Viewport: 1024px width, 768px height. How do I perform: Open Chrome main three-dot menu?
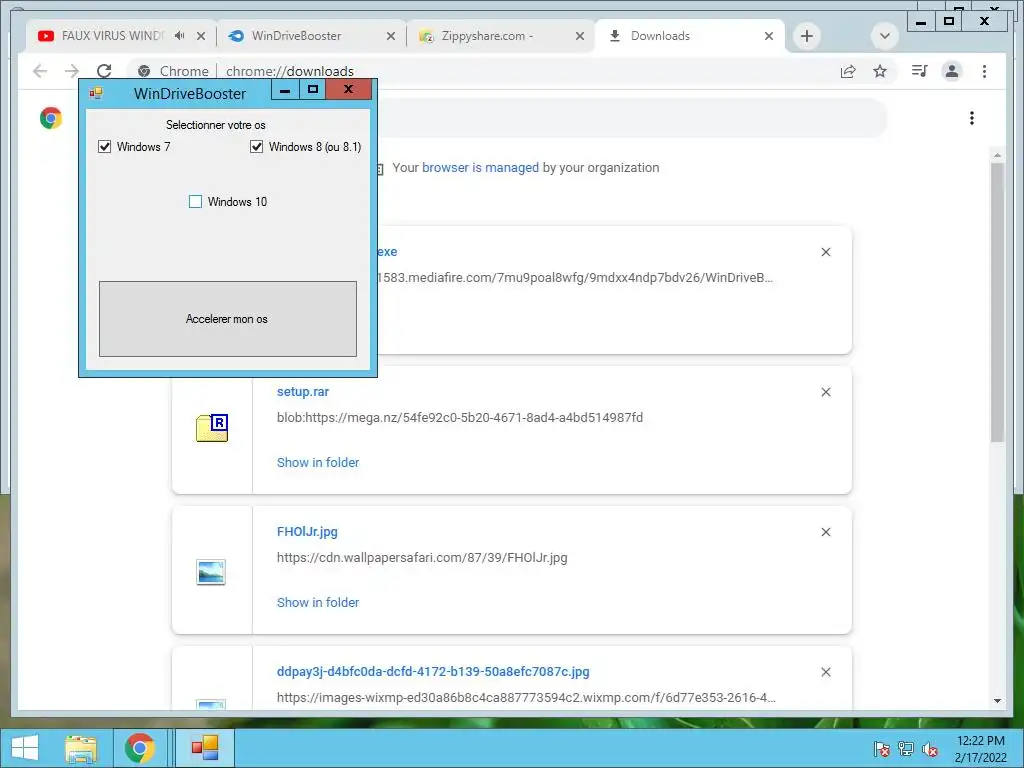click(984, 71)
